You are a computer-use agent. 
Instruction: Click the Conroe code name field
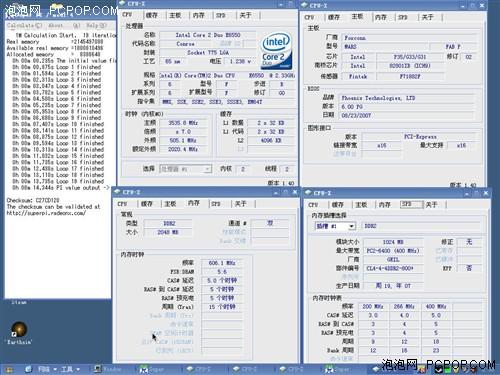tap(185, 44)
